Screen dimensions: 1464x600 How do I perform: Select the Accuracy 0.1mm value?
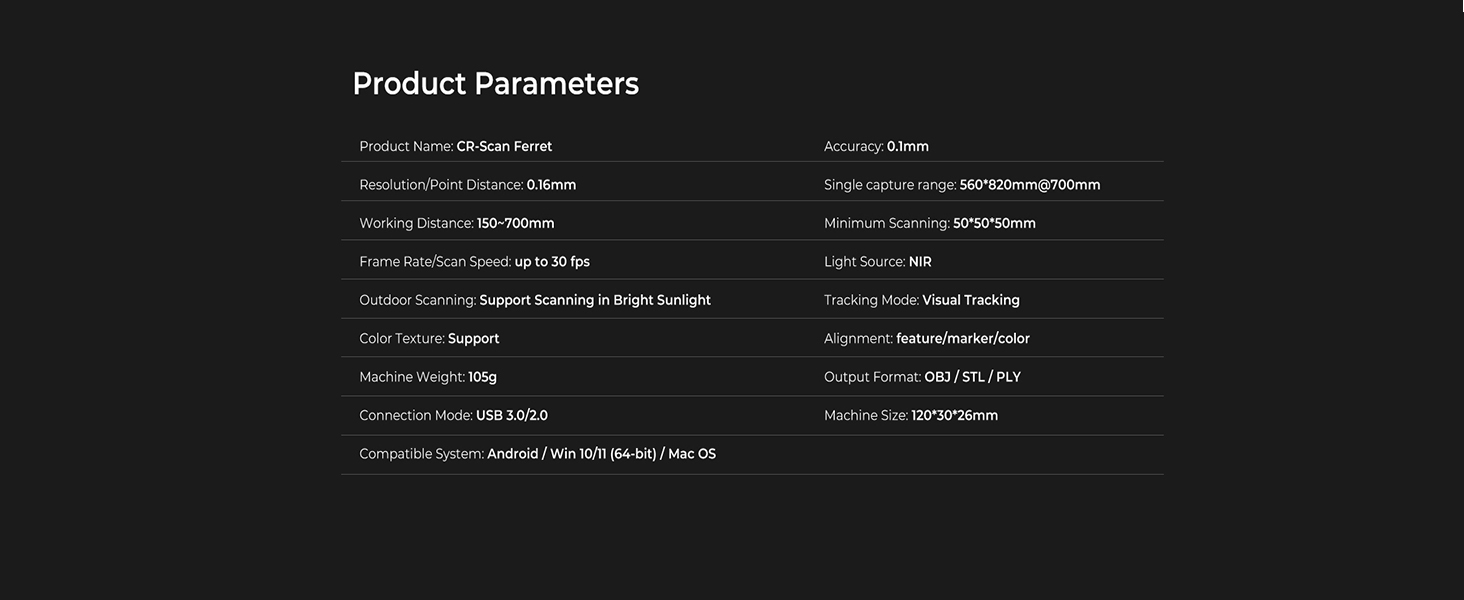[x=907, y=147]
